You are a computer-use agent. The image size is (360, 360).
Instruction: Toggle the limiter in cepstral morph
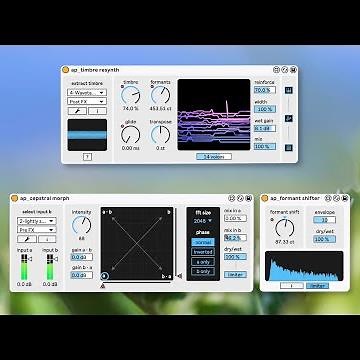(235, 275)
